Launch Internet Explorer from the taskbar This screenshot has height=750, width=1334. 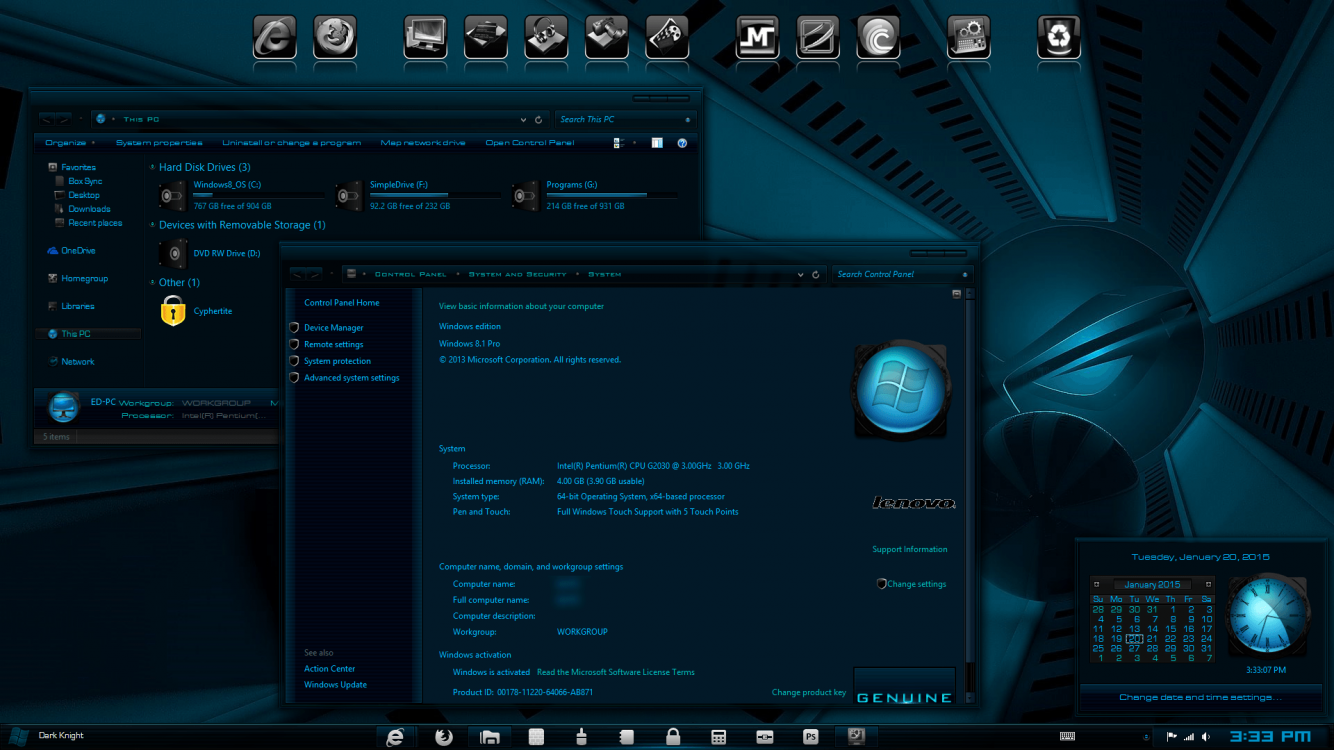395,736
